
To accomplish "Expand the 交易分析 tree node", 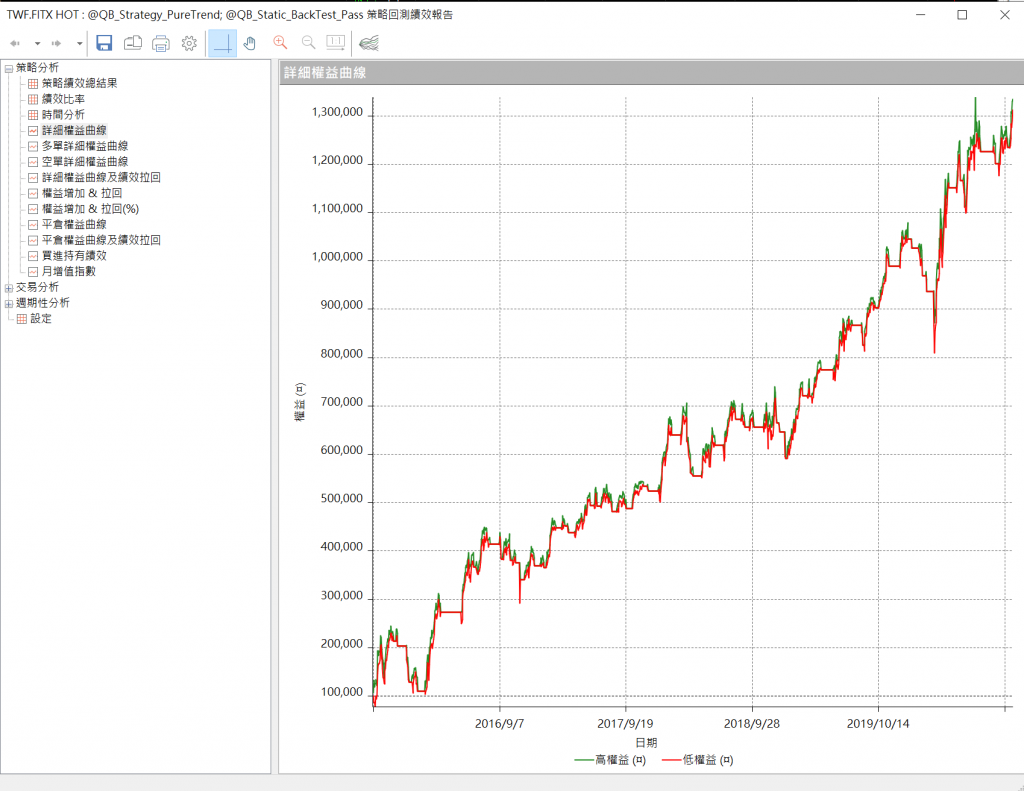I will tap(9, 287).
